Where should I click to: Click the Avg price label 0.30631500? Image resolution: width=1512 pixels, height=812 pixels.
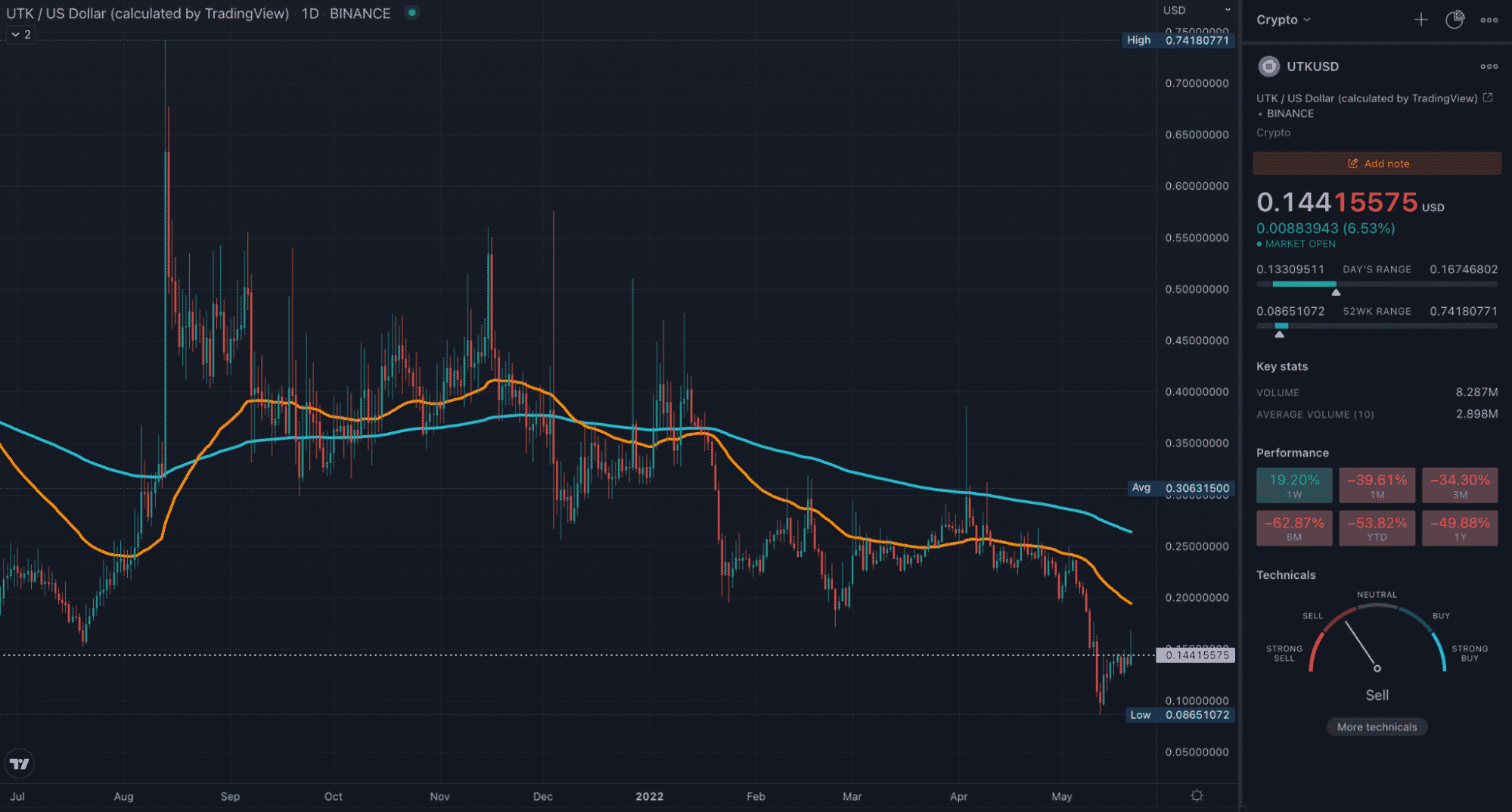tap(1181, 488)
